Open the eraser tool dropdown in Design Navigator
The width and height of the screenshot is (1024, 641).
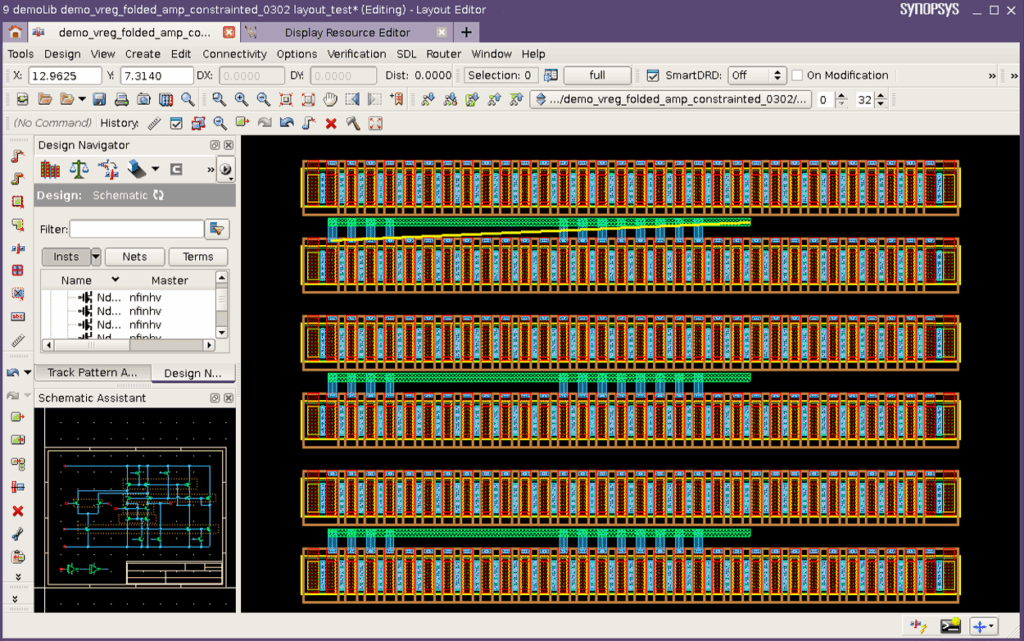pos(155,169)
